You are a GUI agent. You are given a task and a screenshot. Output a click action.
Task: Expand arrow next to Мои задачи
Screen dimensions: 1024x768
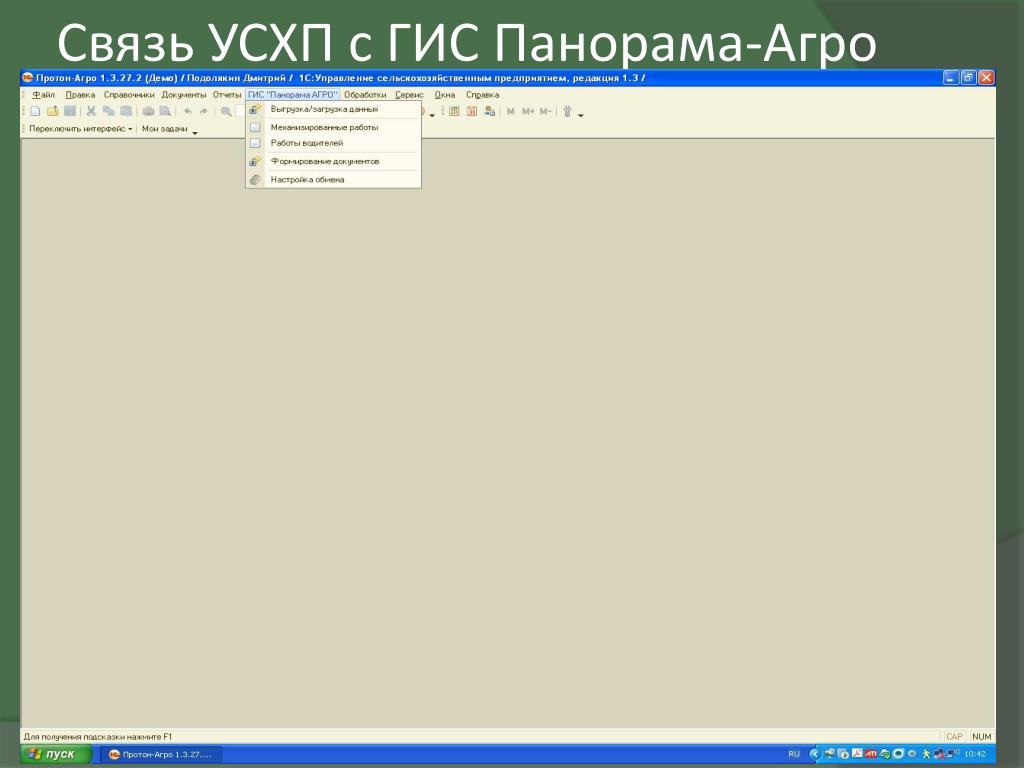click(195, 133)
